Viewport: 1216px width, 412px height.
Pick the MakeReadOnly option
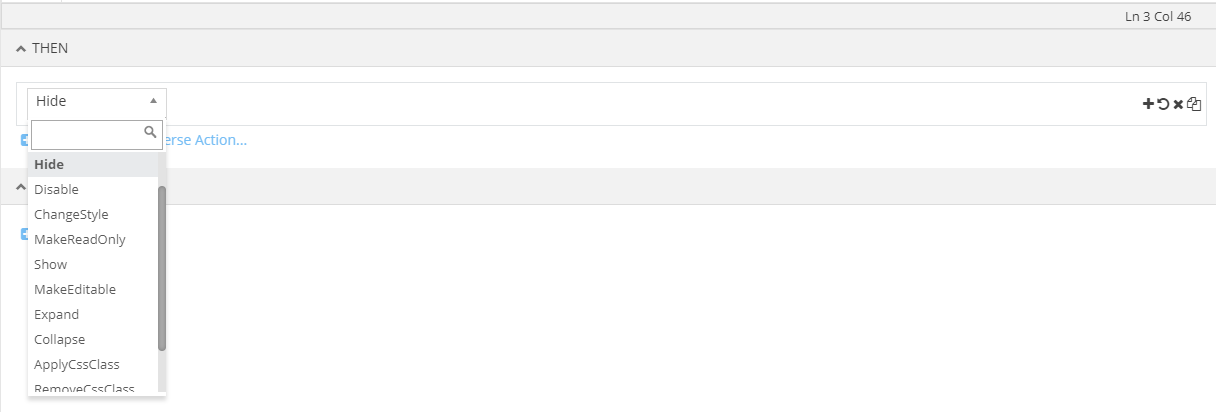pos(80,239)
